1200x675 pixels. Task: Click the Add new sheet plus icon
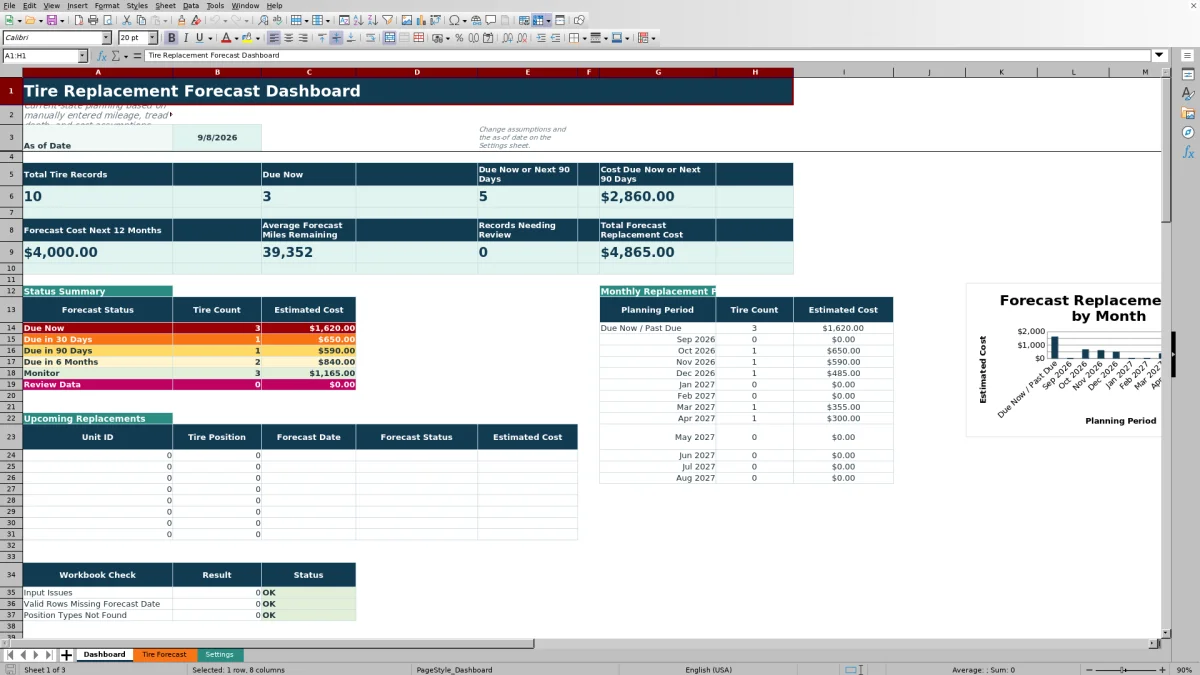tap(67, 655)
